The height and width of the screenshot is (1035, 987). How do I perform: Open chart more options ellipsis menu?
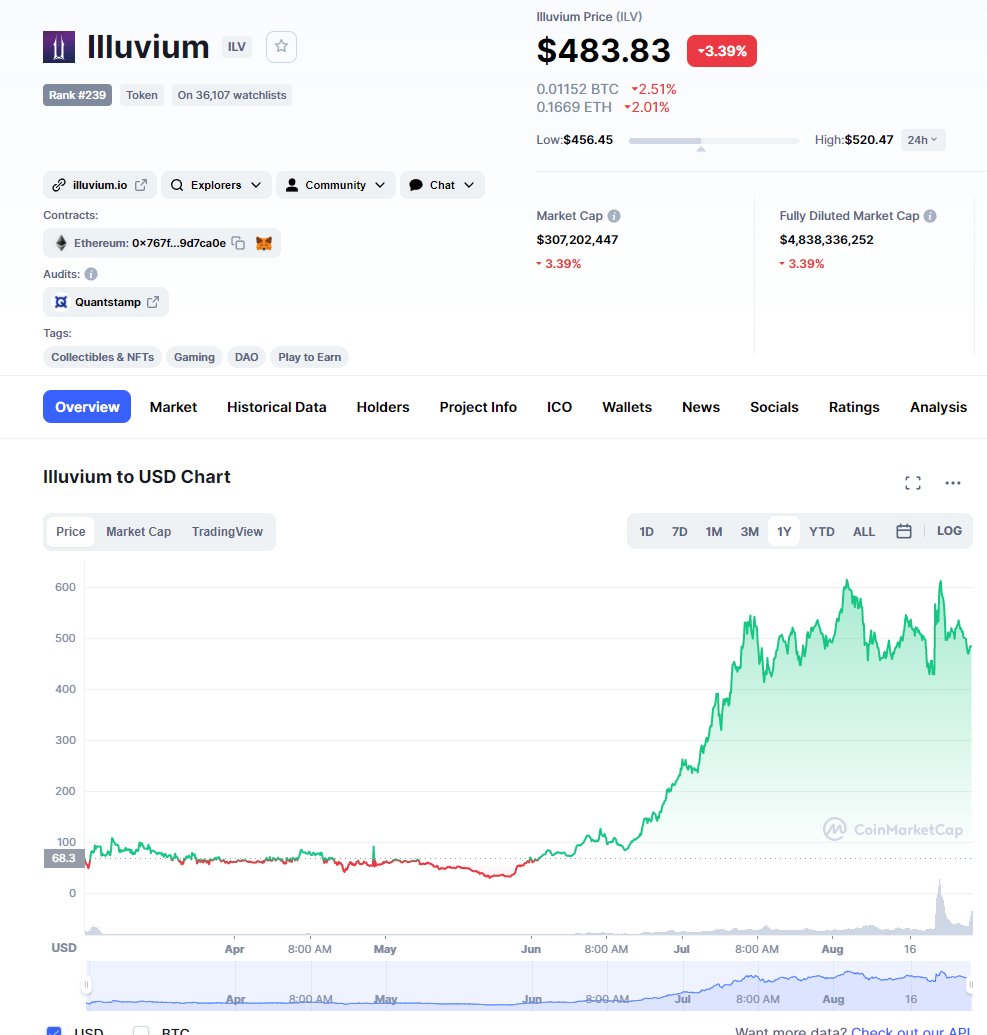click(x=953, y=483)
